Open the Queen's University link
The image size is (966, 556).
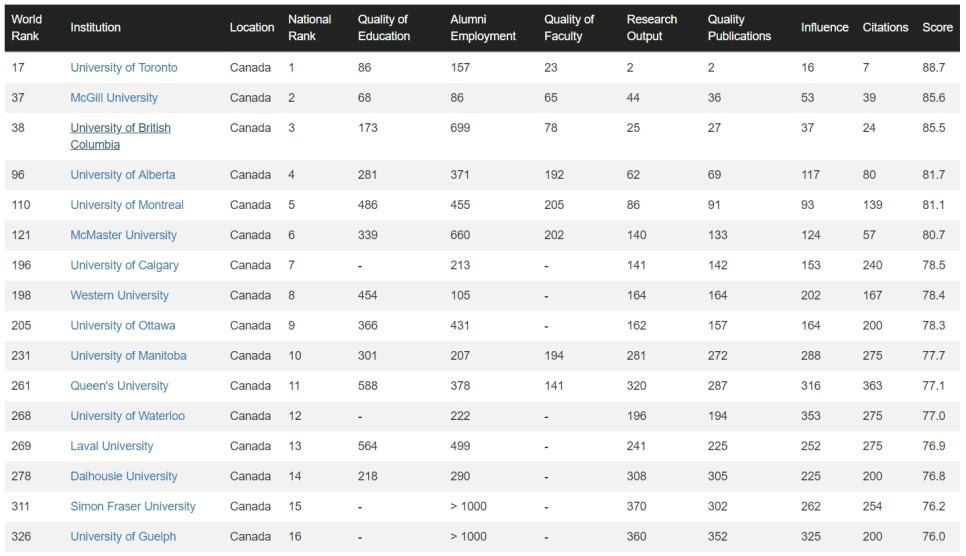click(120, 386)
